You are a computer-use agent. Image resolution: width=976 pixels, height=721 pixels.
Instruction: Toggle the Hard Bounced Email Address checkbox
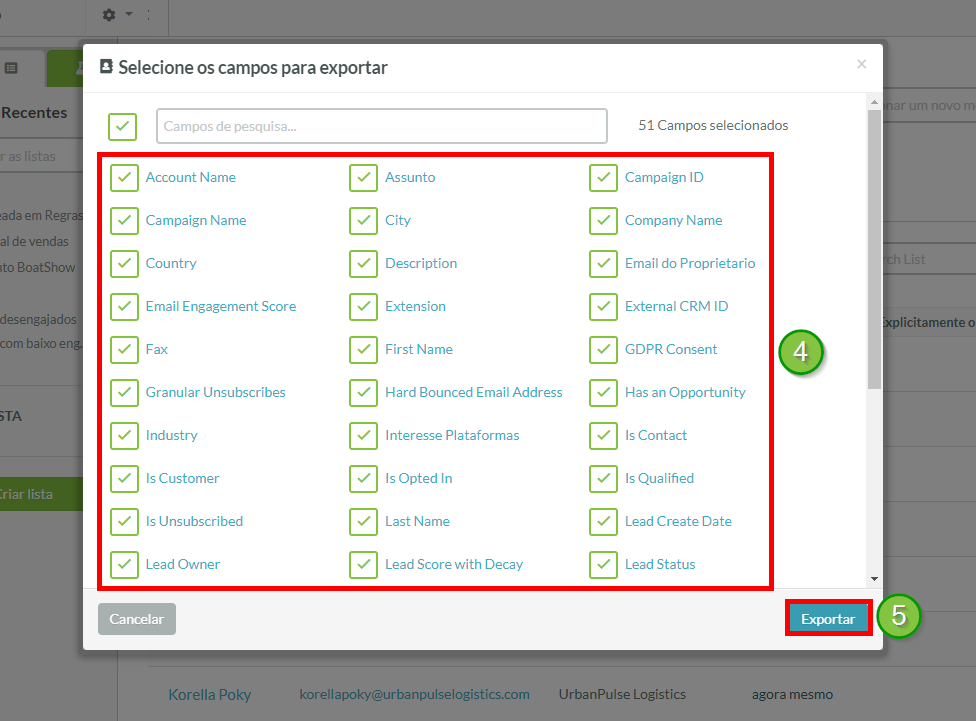[x=363, y=393]
